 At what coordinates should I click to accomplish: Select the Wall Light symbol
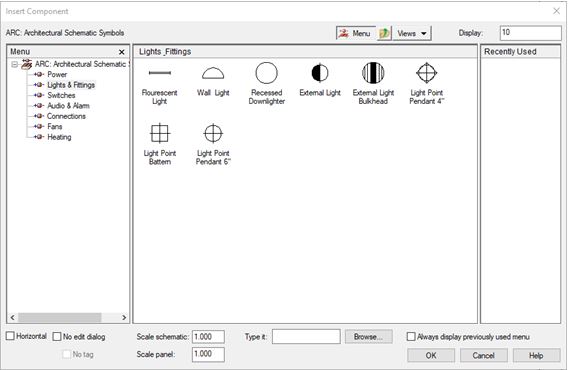point(213,73)
